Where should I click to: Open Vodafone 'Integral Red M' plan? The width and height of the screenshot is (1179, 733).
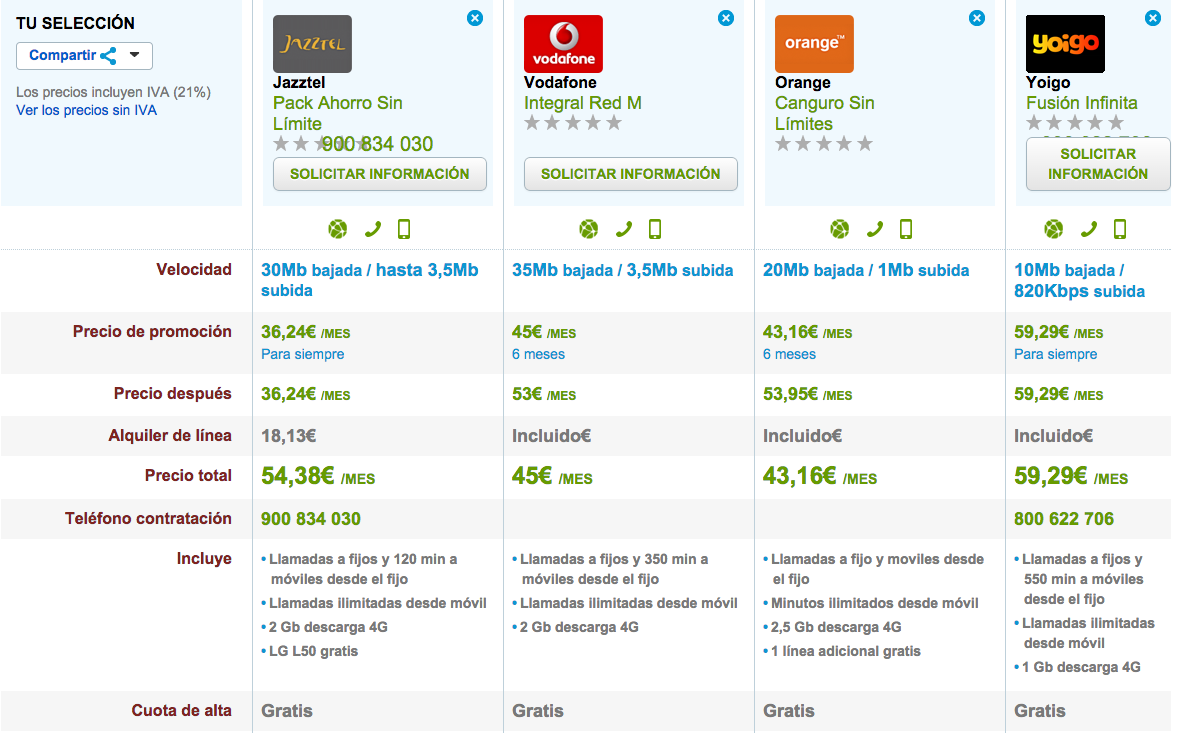[x=583, y=103]
